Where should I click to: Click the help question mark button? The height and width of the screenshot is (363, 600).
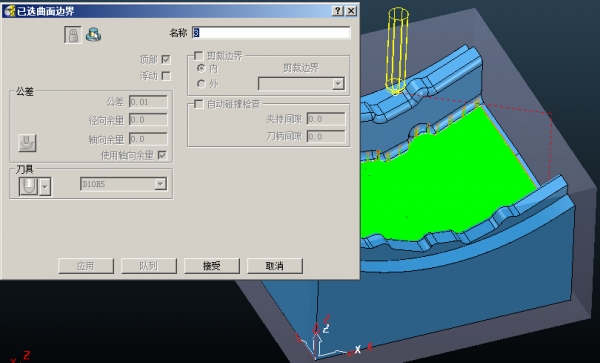tap(338, 11)
